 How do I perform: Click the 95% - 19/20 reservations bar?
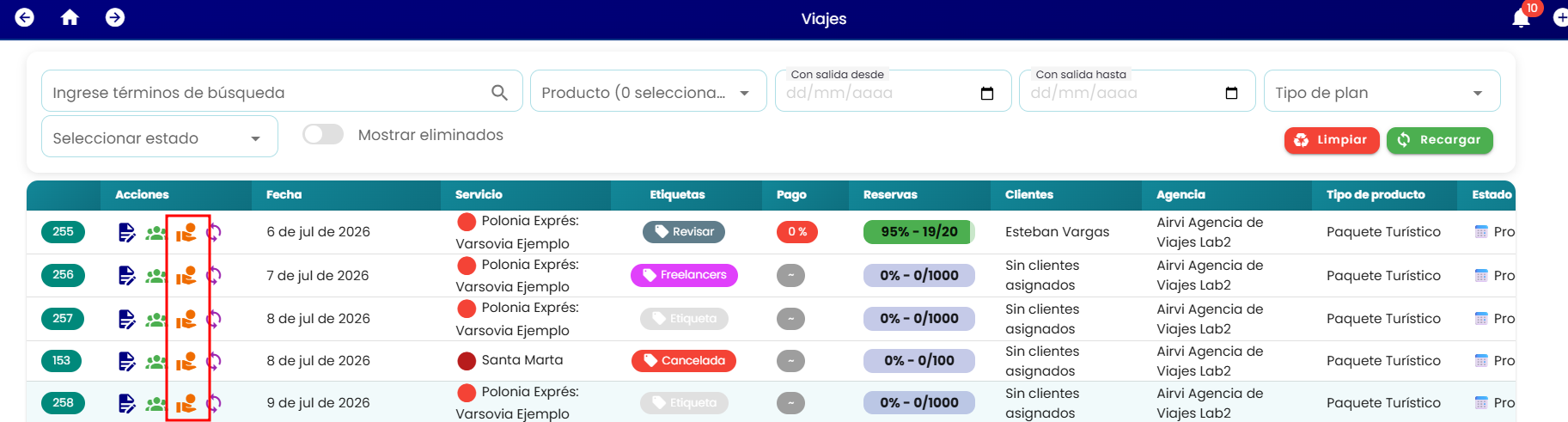point(919,232)
